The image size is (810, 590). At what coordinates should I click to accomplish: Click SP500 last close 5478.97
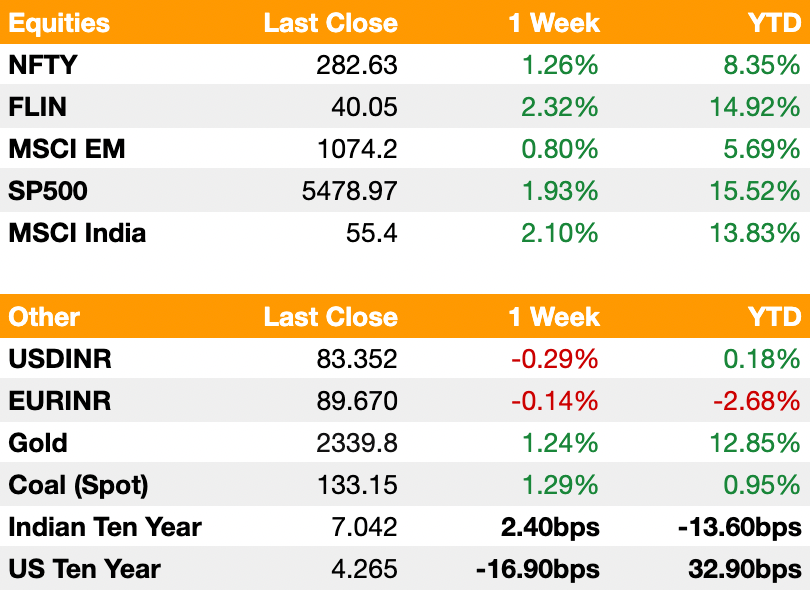coord(350,191)
